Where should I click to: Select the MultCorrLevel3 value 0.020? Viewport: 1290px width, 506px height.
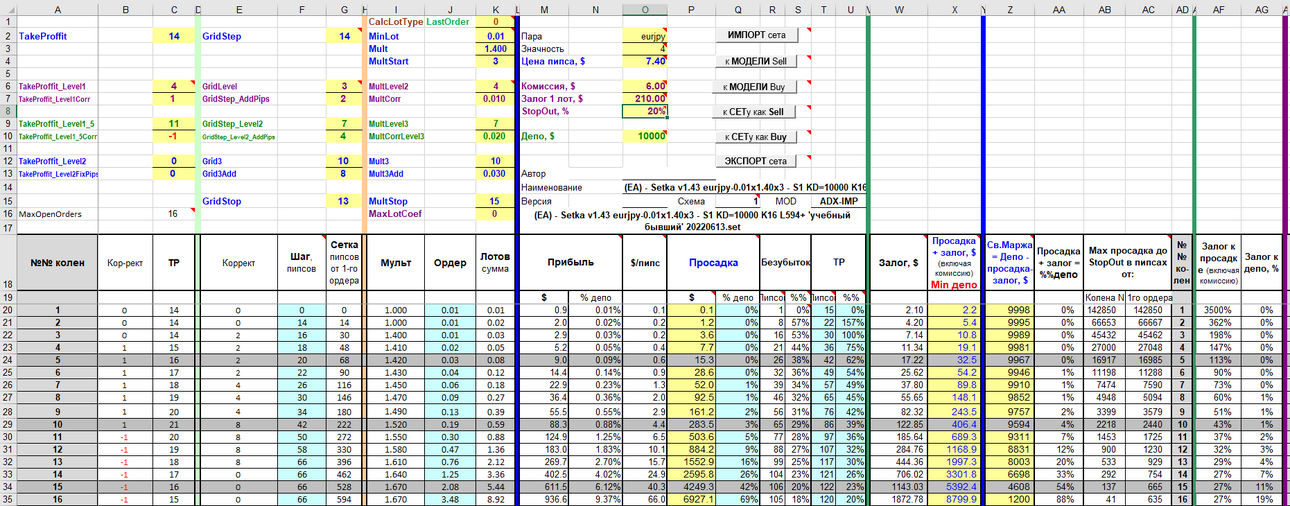[x=496, y=136]
